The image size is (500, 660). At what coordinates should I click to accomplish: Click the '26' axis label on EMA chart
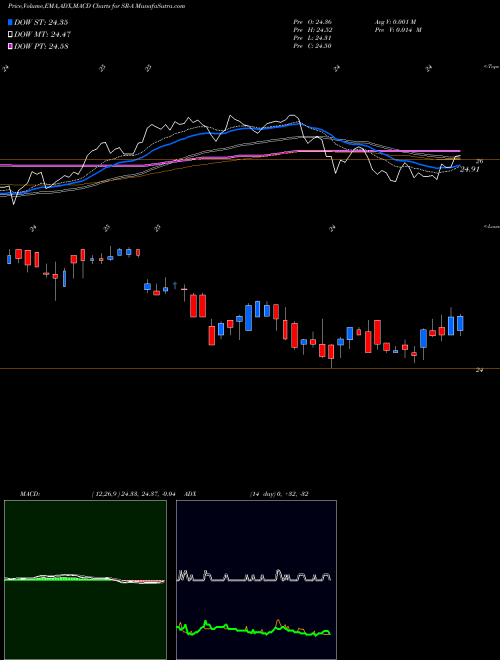click(479, 161)
